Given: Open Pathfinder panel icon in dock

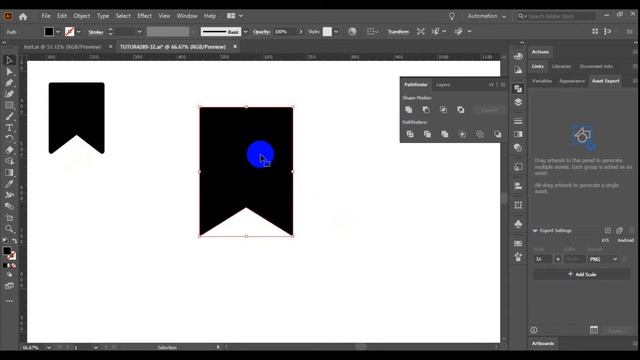Looking at the screenshot, I should click(x=518, y=89).
